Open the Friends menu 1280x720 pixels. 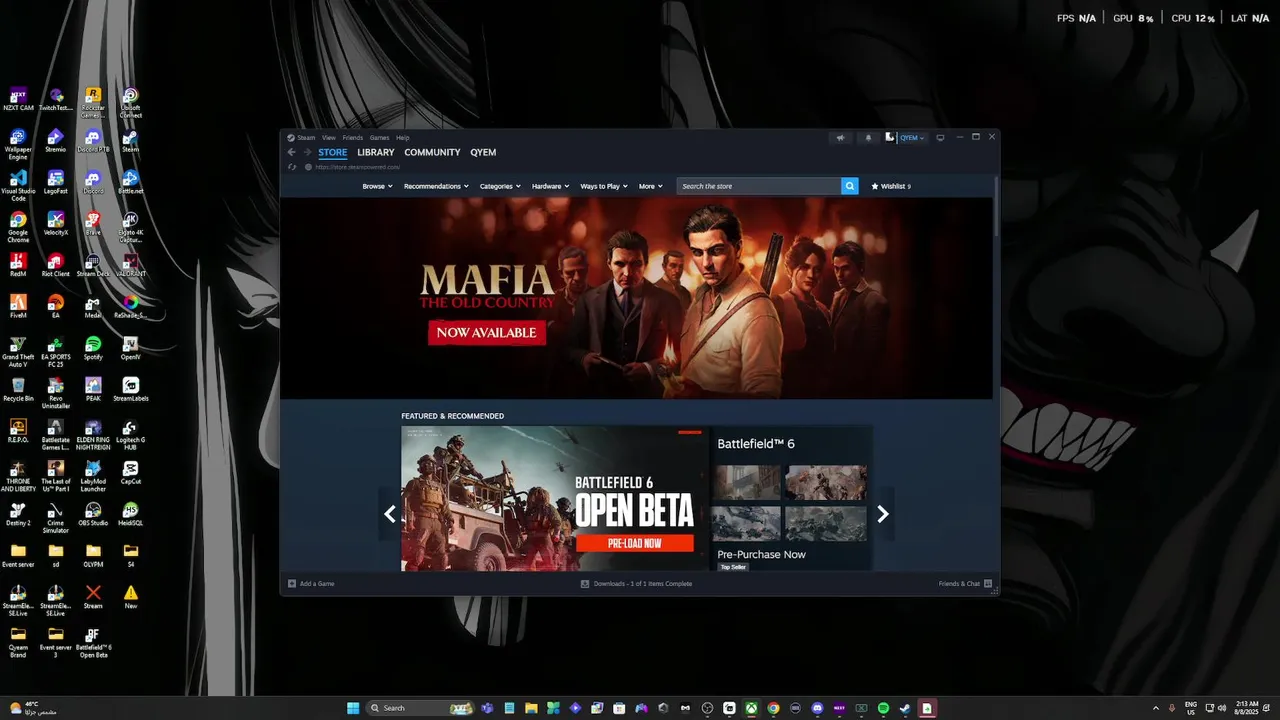(353, 138)
